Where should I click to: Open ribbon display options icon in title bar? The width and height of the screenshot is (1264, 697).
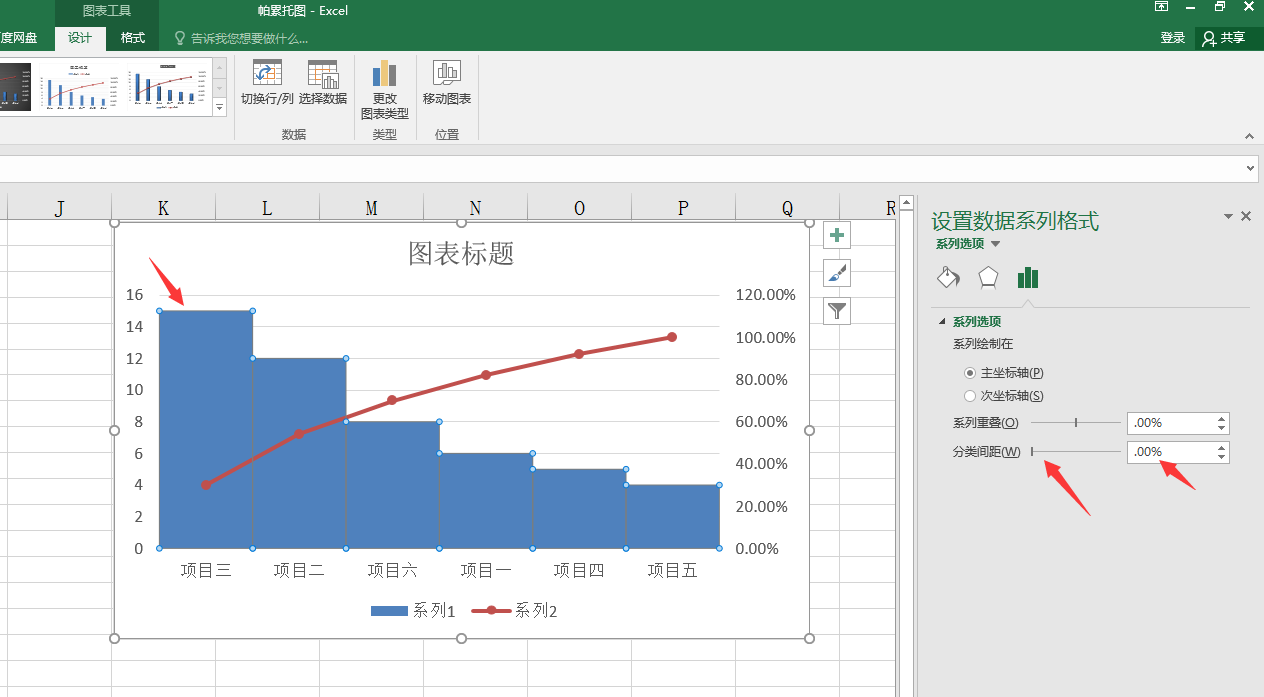click(x=1161, y=7)
